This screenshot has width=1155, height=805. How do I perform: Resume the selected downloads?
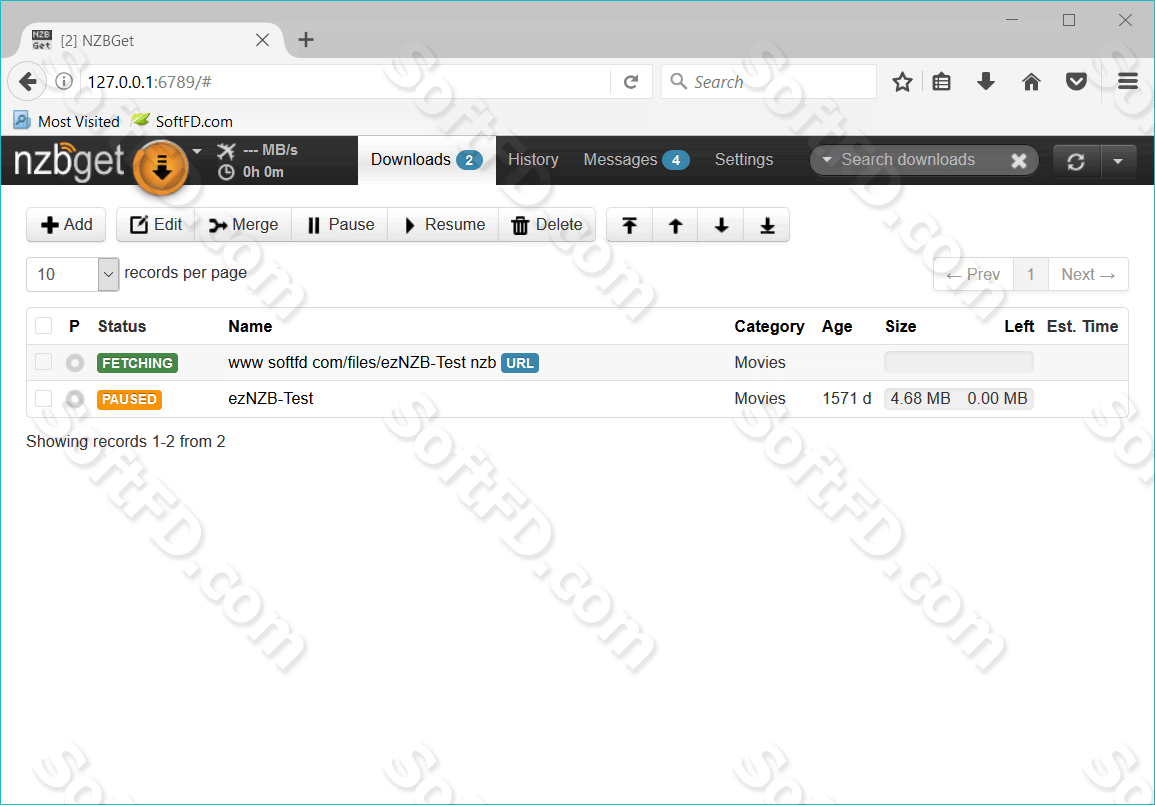pyautogui.click(x=443, y=225)
